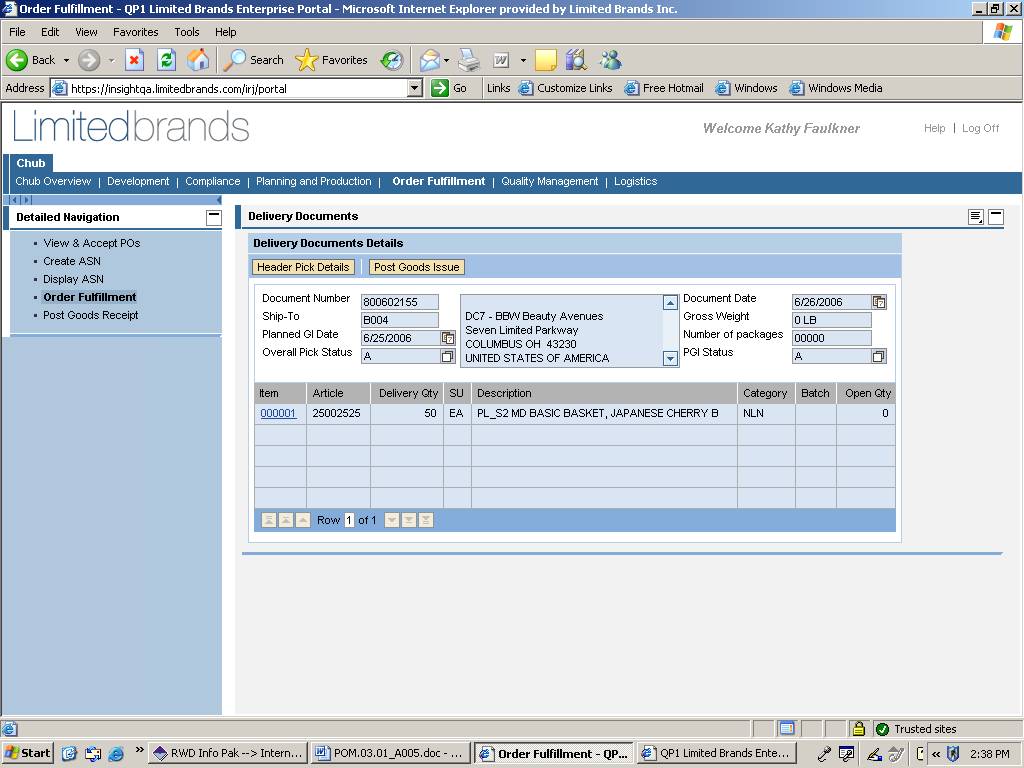Open the Forward button history dropdown
Image resolution: width=1024 pixels, height=768 pixels.
tap(111, 60)
